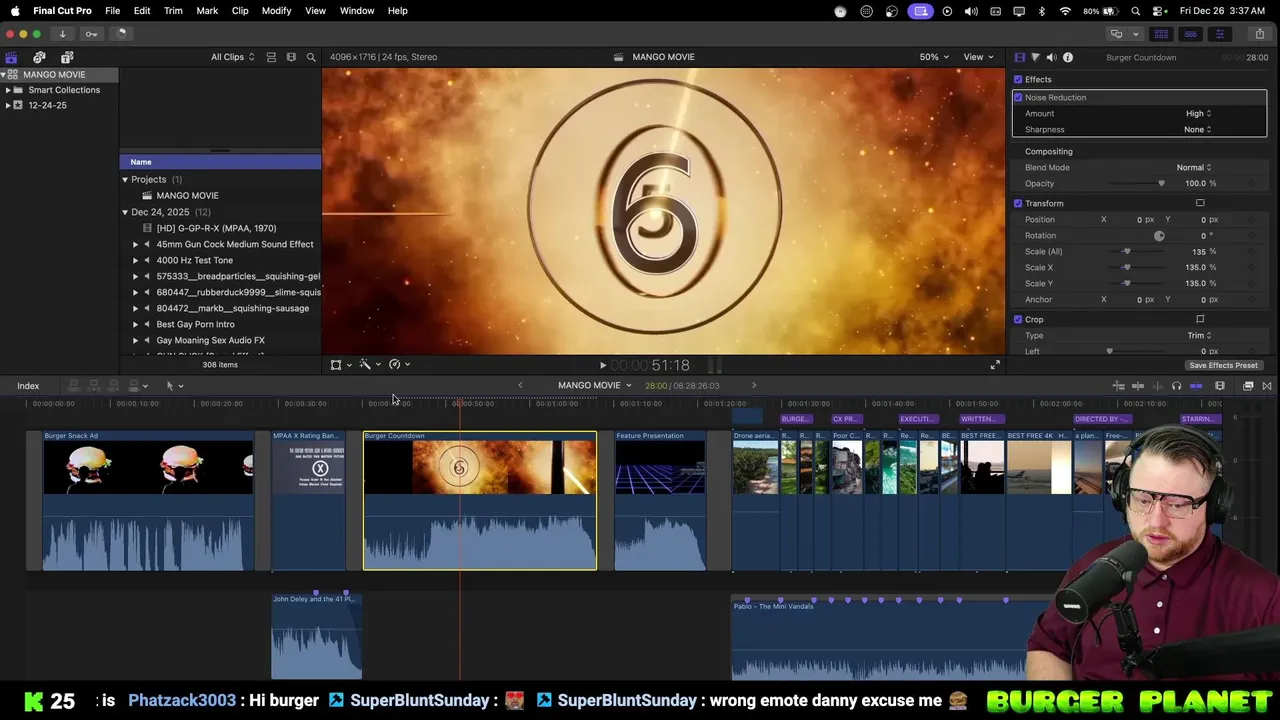
Task: Open the Edit menu
Action: (x=142, y=10)
